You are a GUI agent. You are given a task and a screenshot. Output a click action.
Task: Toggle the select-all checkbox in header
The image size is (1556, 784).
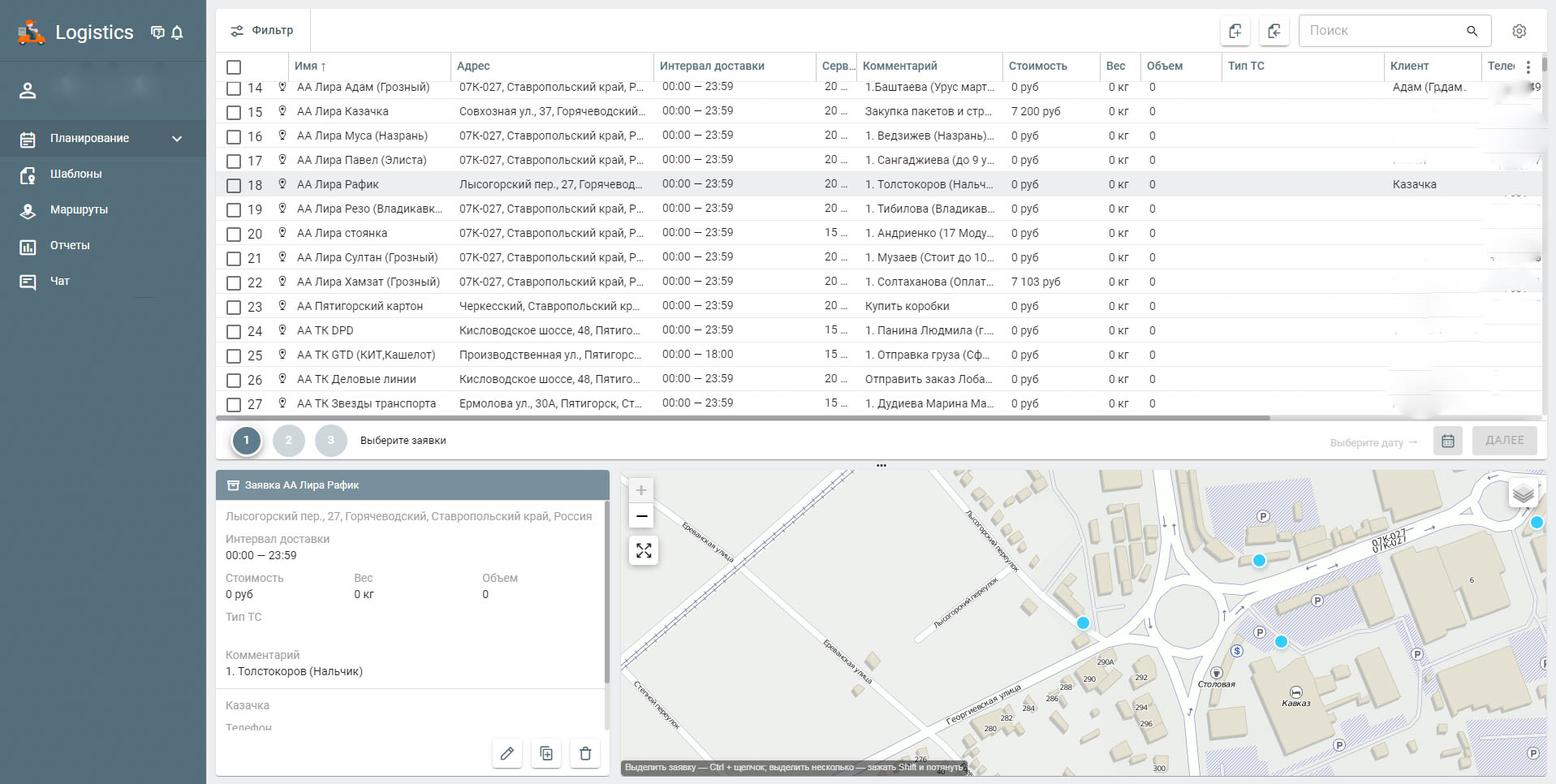(234, 67)
